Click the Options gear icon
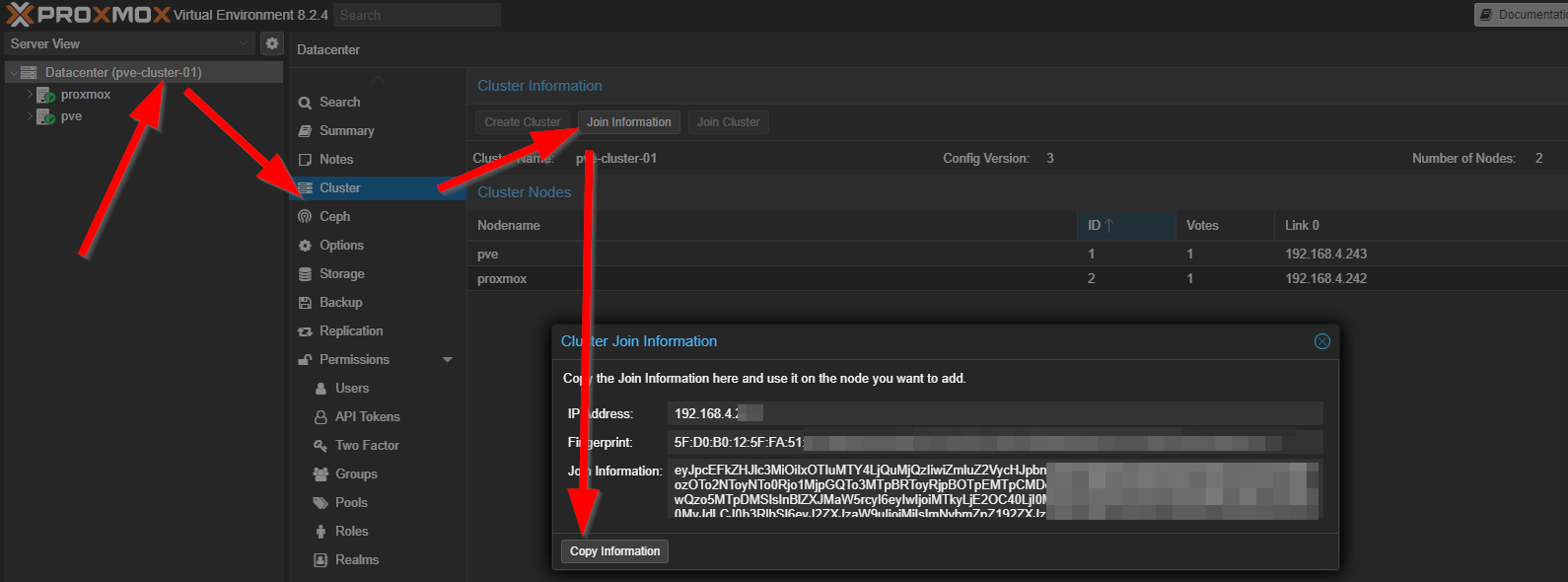This screenshot has width=1568, height=582. [x=305, y=246]
